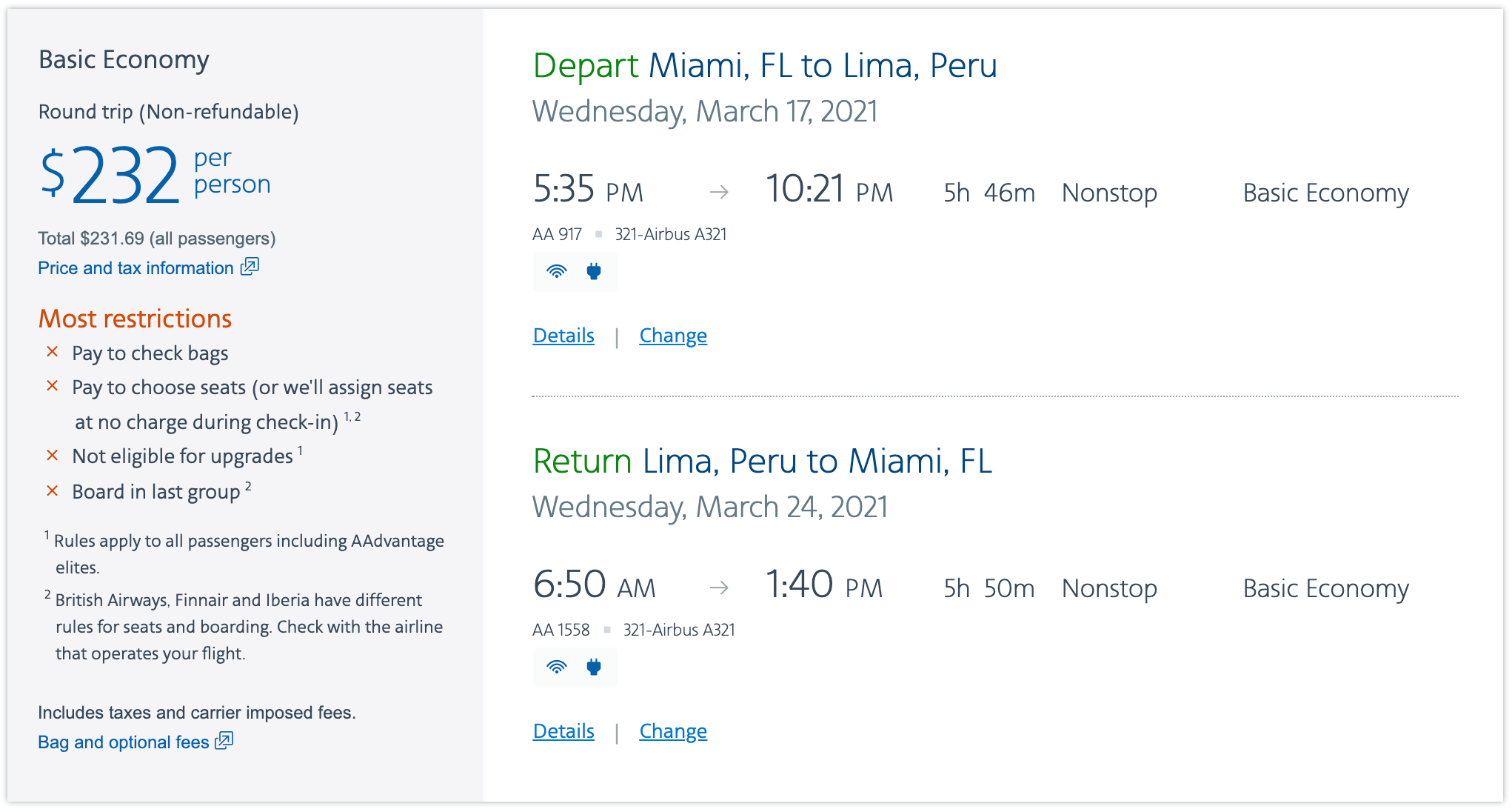
Task: Click the Wi-Fi icon on departing flight
Action: [x=556, y=272]
